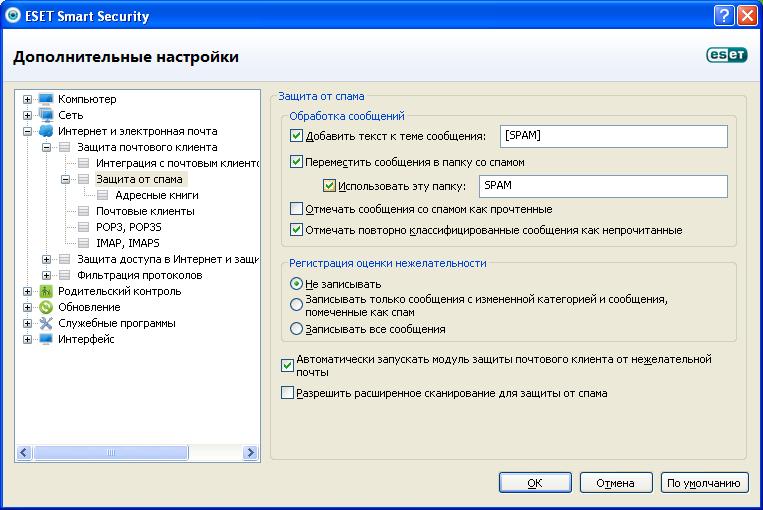Toggle Автоматически запускать модуль защиты checkbox
Screen dimensions: 763x510
pyautogui.click(x=287, y=365)
